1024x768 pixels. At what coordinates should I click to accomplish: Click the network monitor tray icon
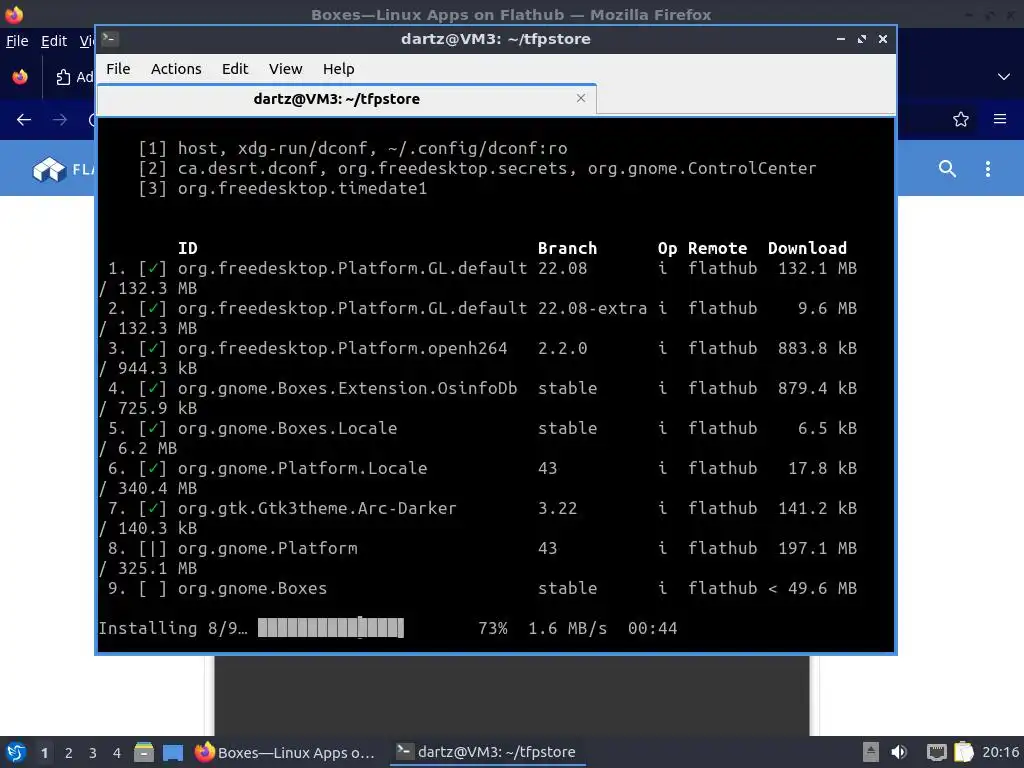coord(936,752)
